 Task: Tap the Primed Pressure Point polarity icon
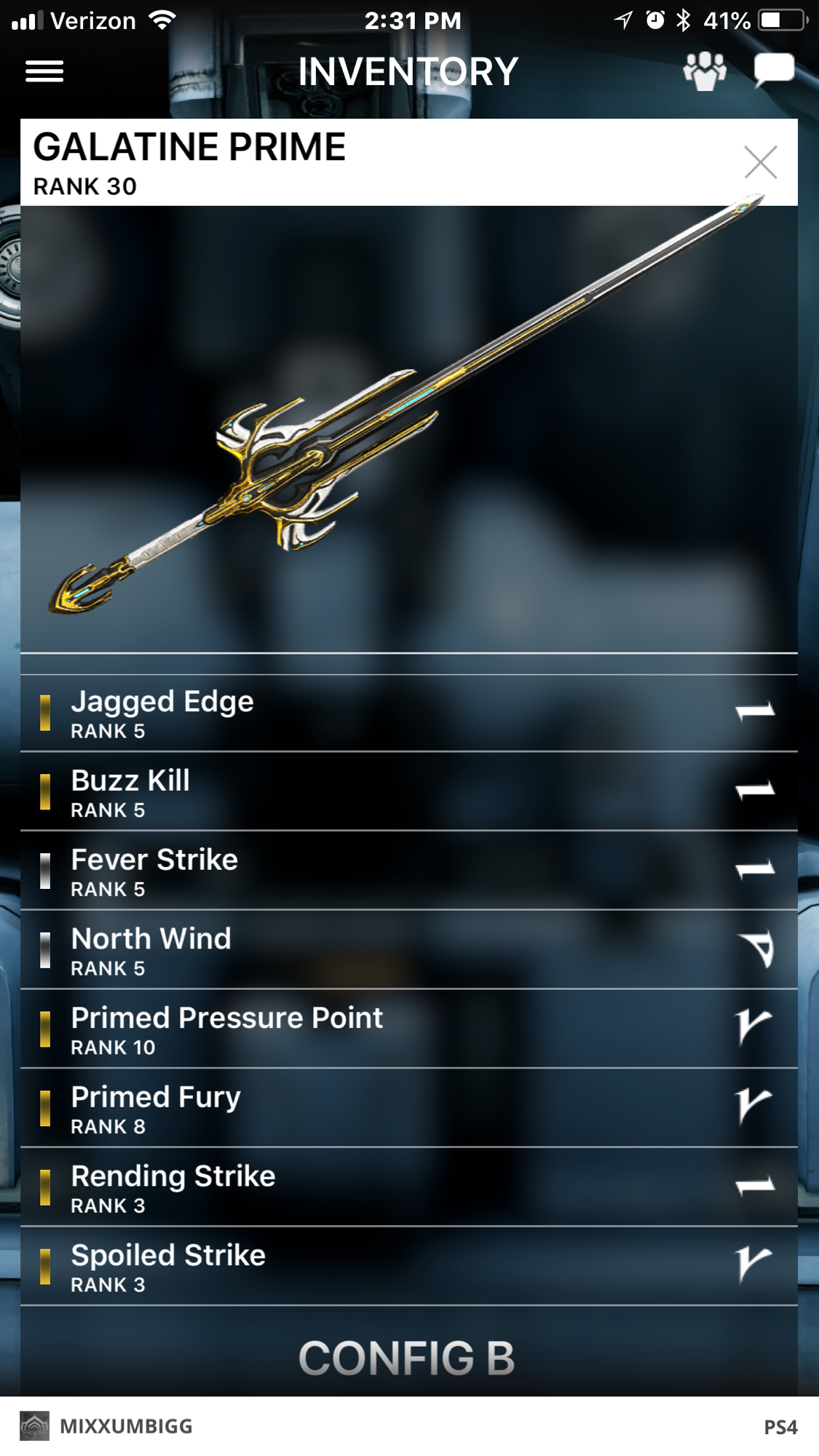753,1027
